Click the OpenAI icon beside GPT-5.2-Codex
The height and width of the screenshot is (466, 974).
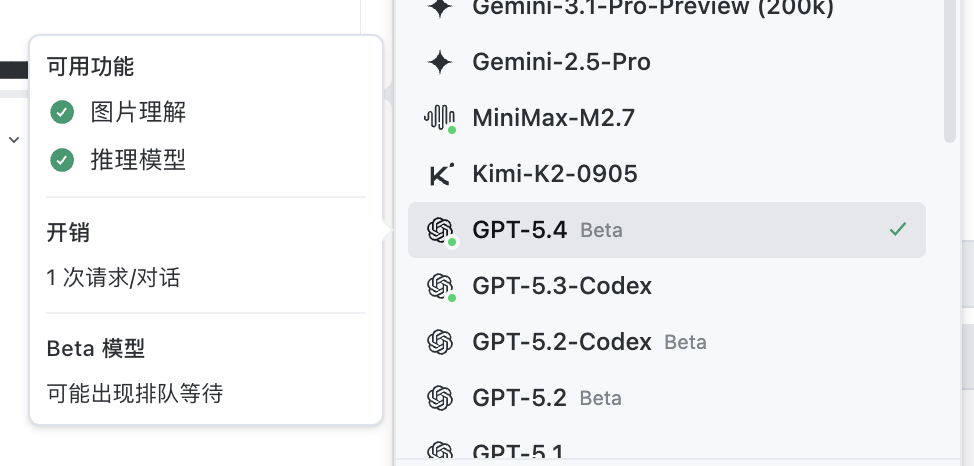[x=440, y=342]
